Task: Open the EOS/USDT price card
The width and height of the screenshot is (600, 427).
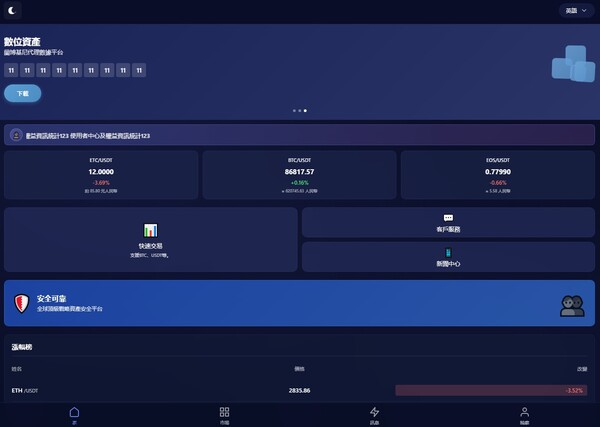Action: pos(498,175)
